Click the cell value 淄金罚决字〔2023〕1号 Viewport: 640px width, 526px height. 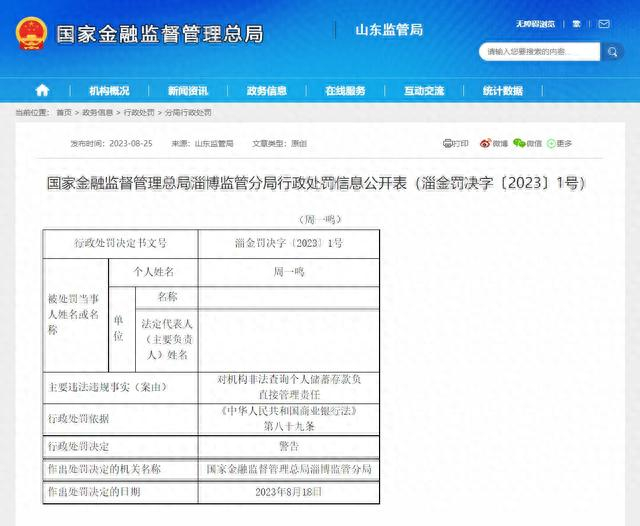coord(289,244)
